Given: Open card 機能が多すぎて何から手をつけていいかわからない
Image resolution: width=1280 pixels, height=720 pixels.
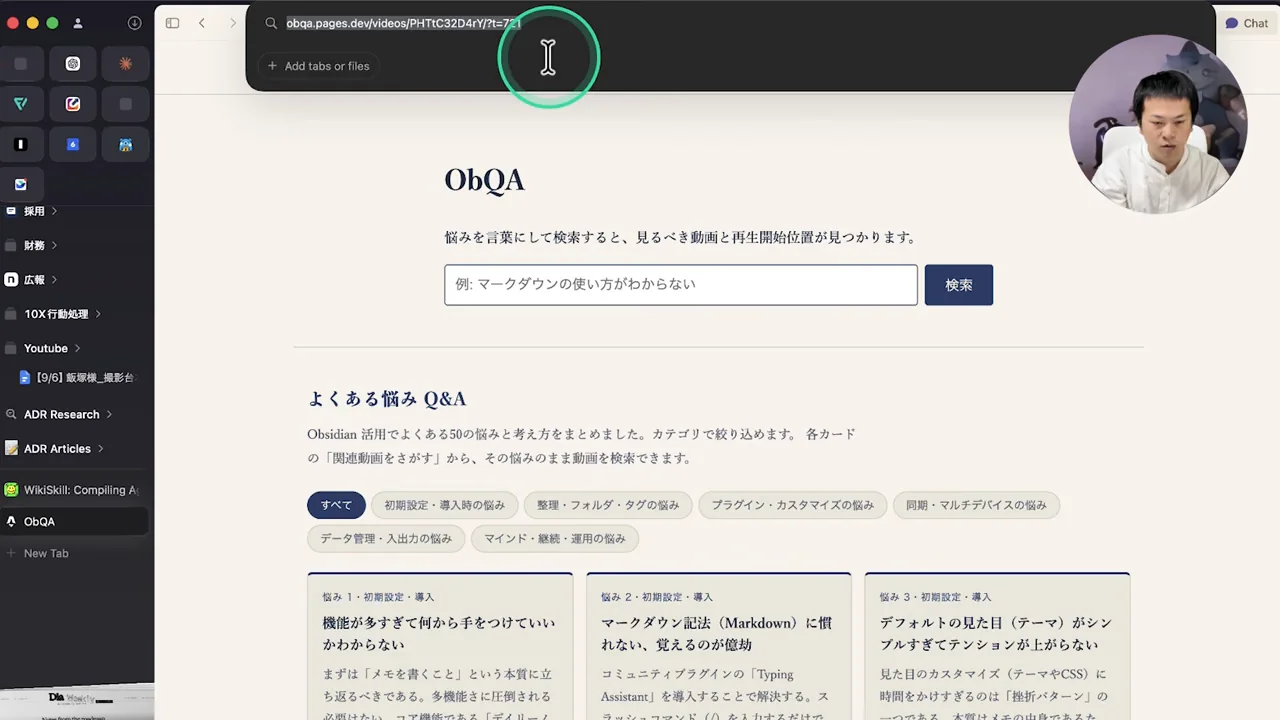Looking at the screenshot, I should coord(440,646).
